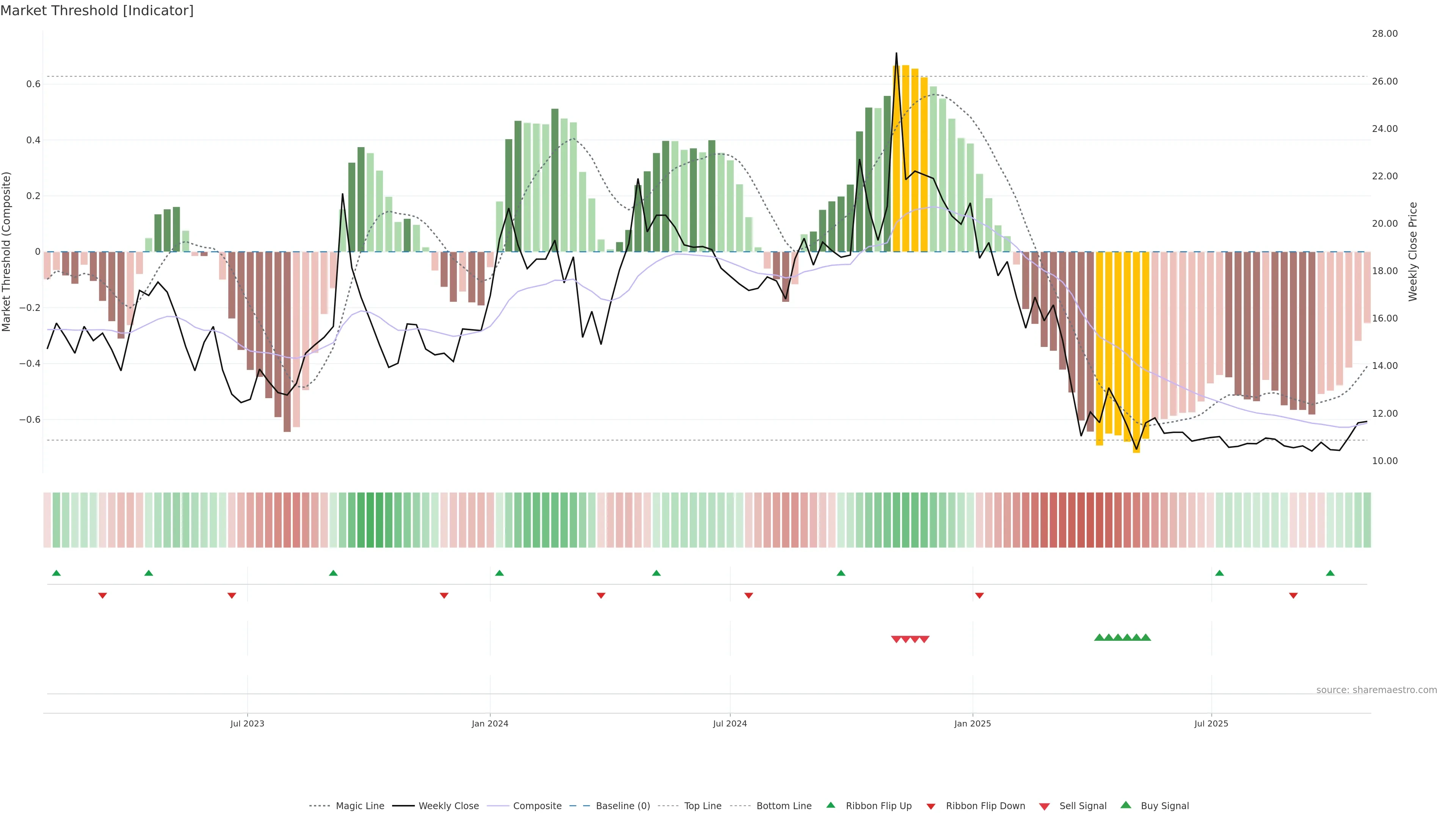Click the first green Ribbon Flip Up marker

[56, 573]
